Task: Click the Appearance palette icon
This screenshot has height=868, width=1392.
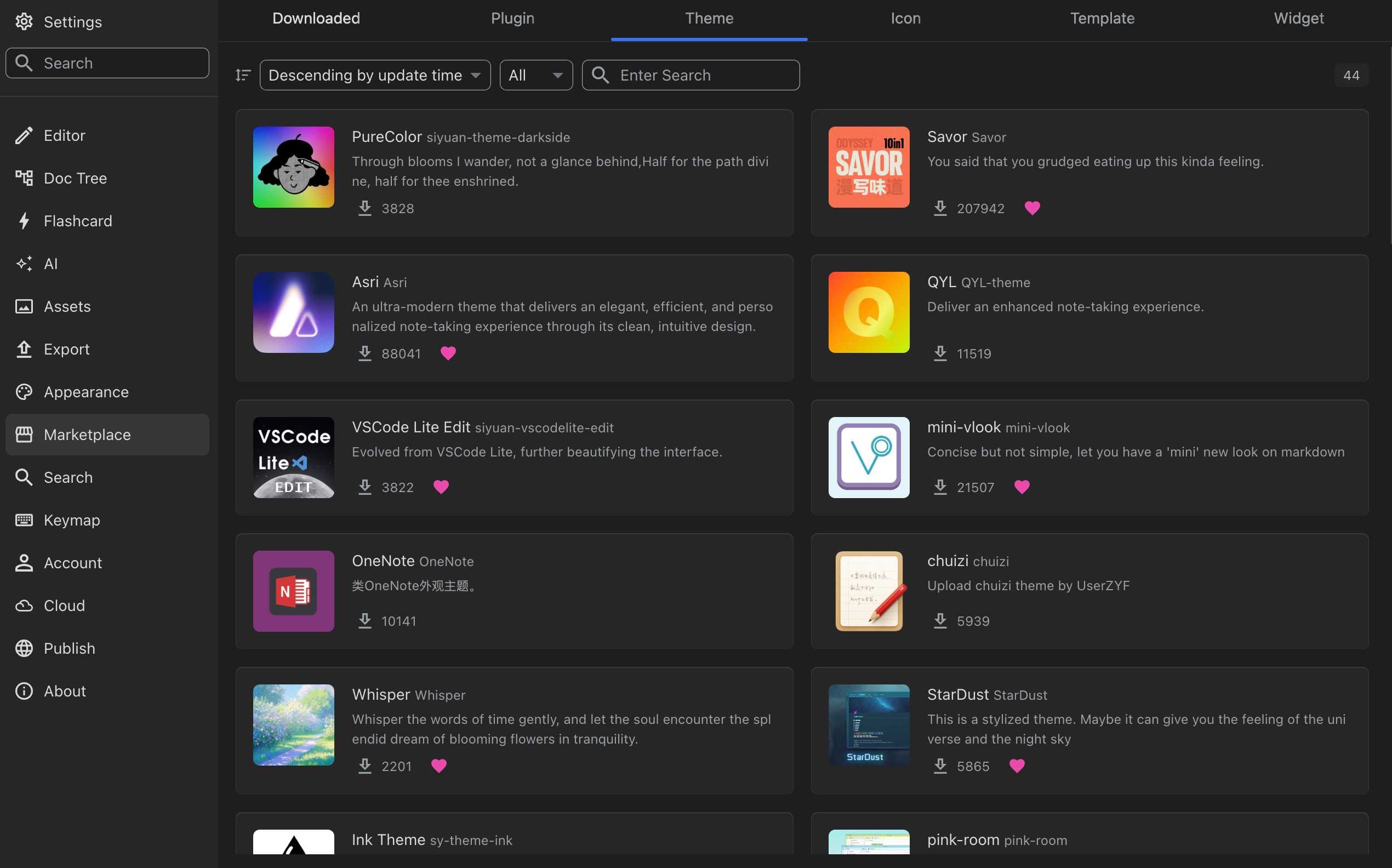Action: click(24, 392)
